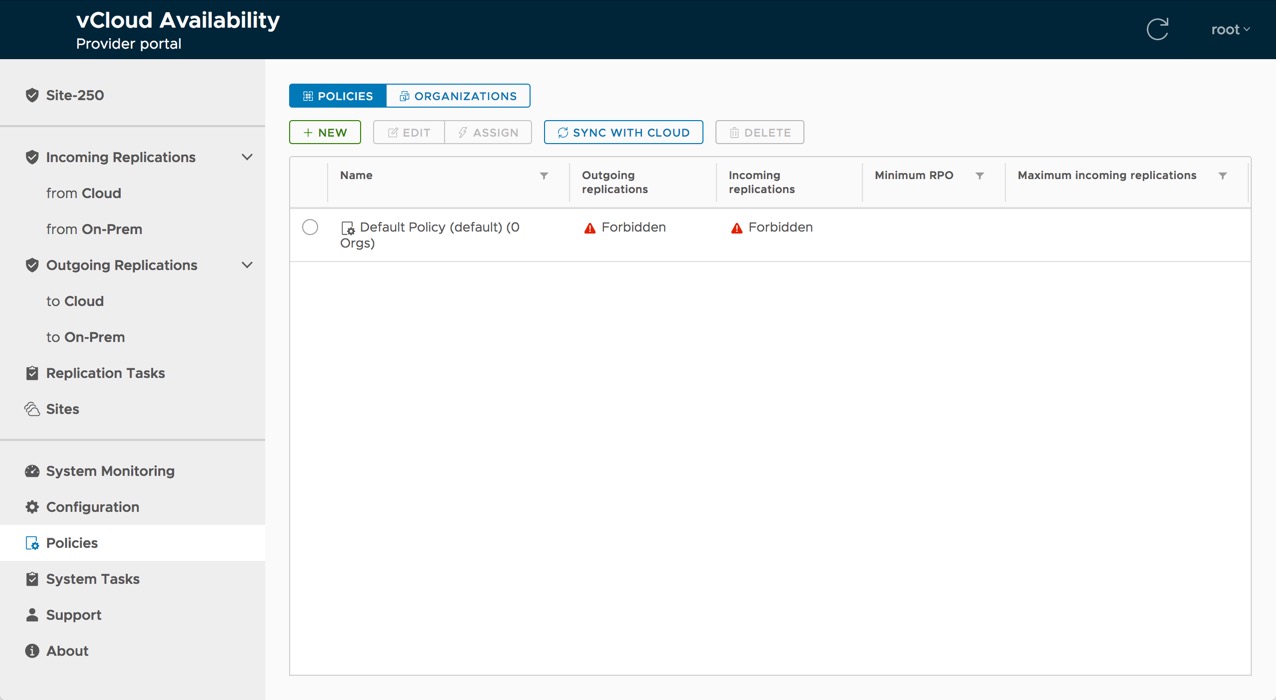This screenshot has width=1276, height=700.
Task: Click the Outgoing Replications shield icon
Action: (x=32, y=265)
